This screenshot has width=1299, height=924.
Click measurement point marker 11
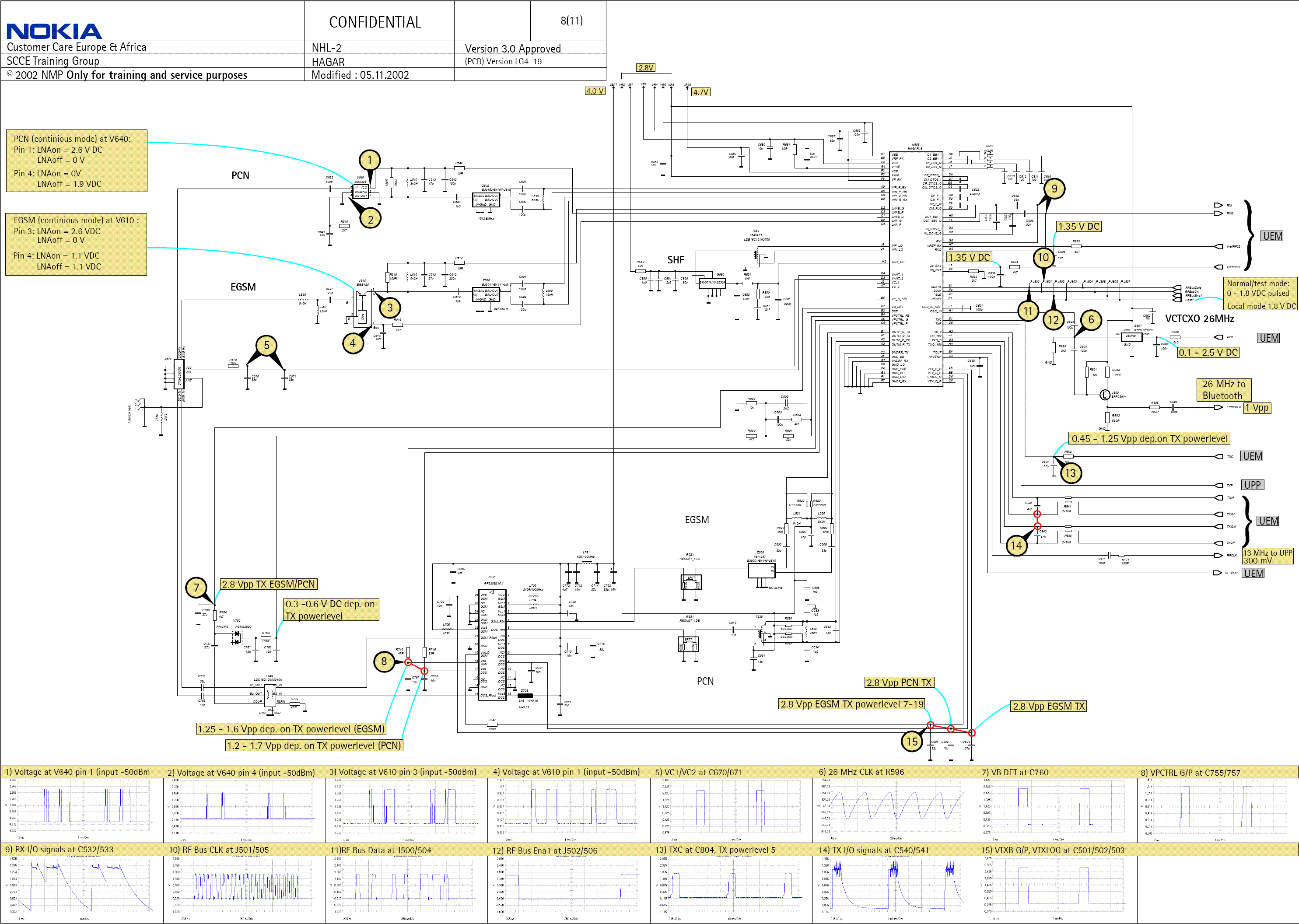coord(1028,312)
